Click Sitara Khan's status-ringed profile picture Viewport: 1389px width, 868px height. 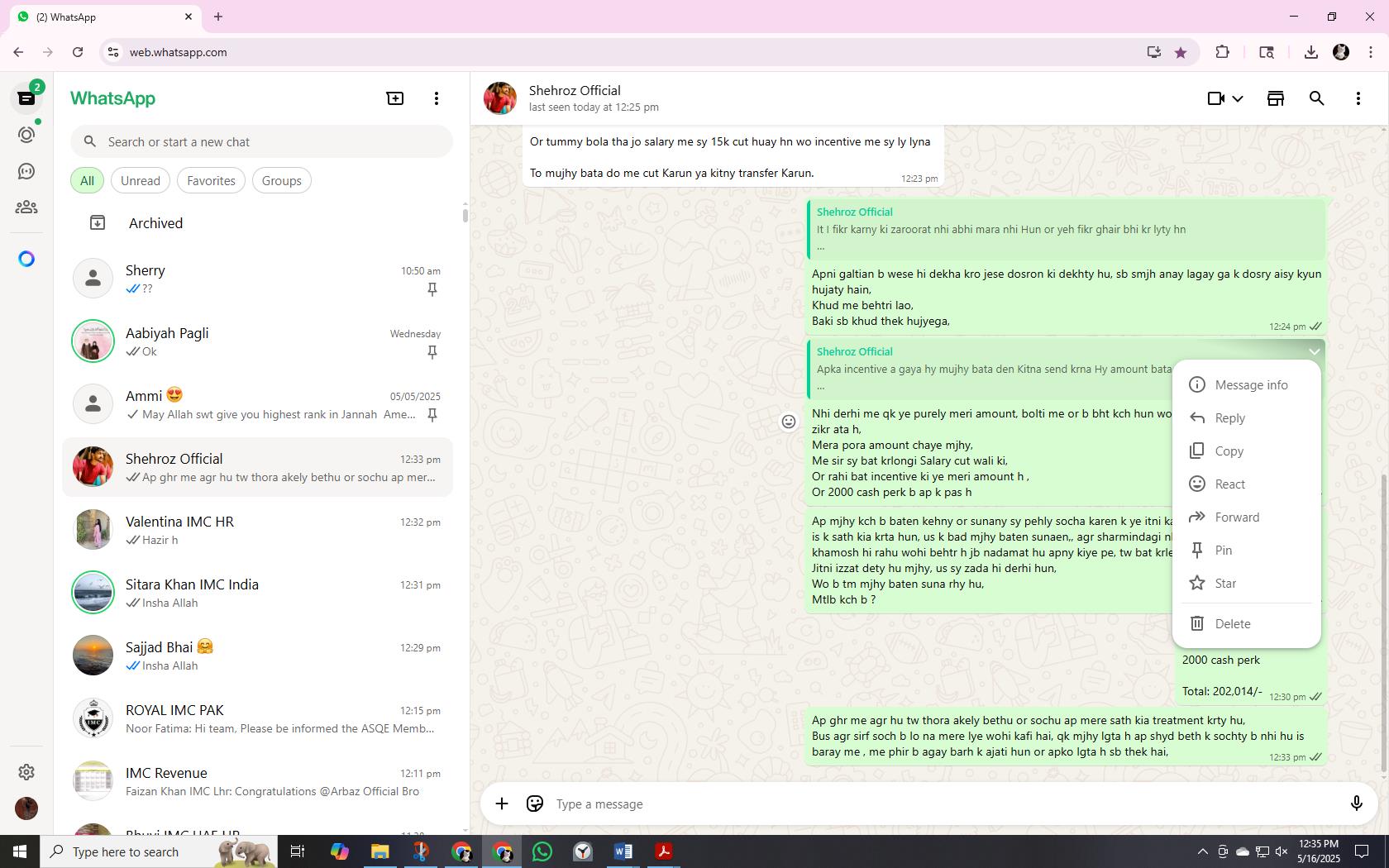93,593
